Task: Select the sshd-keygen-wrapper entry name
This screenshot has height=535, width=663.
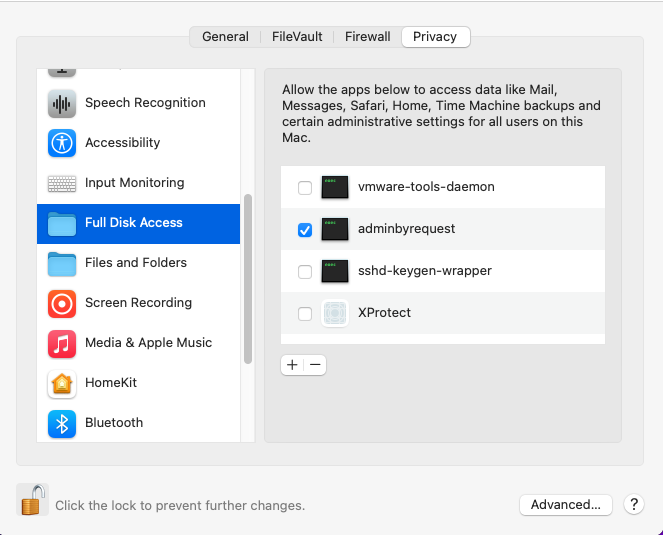Action: pos(425,271)
